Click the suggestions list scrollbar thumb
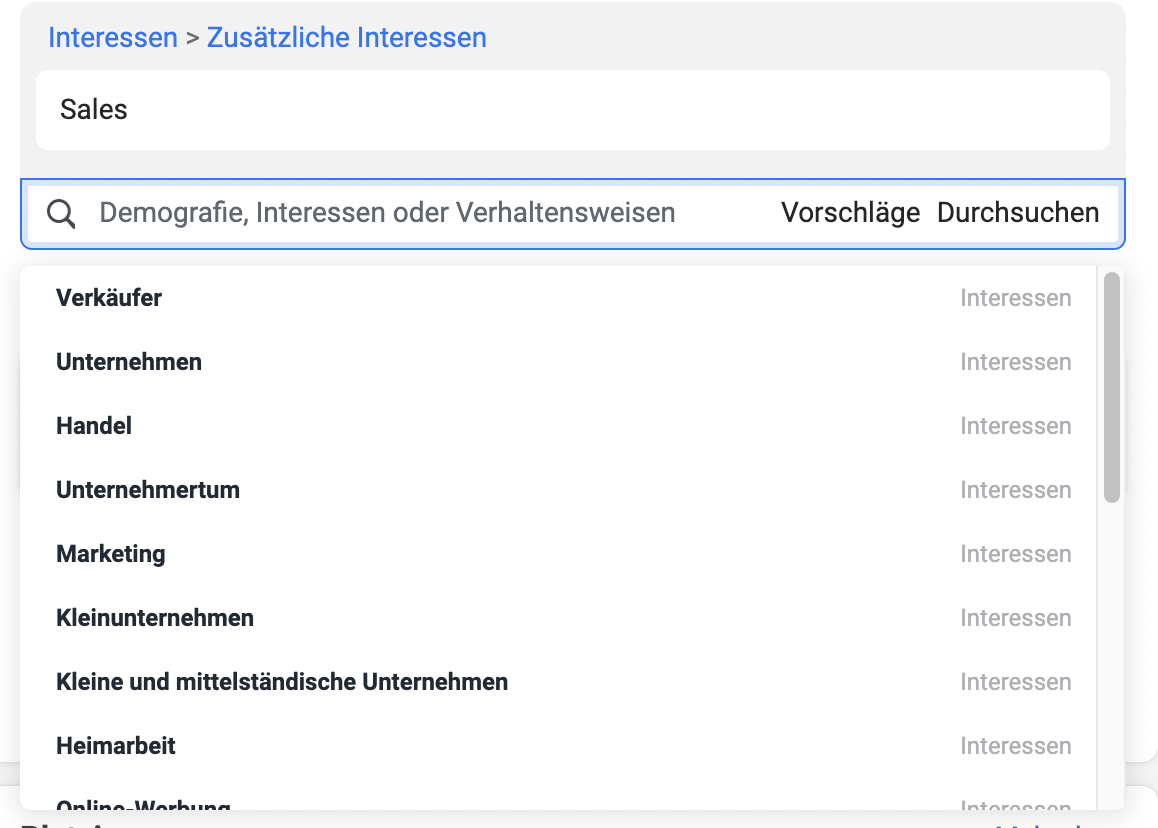 [x=1111, y=387]
